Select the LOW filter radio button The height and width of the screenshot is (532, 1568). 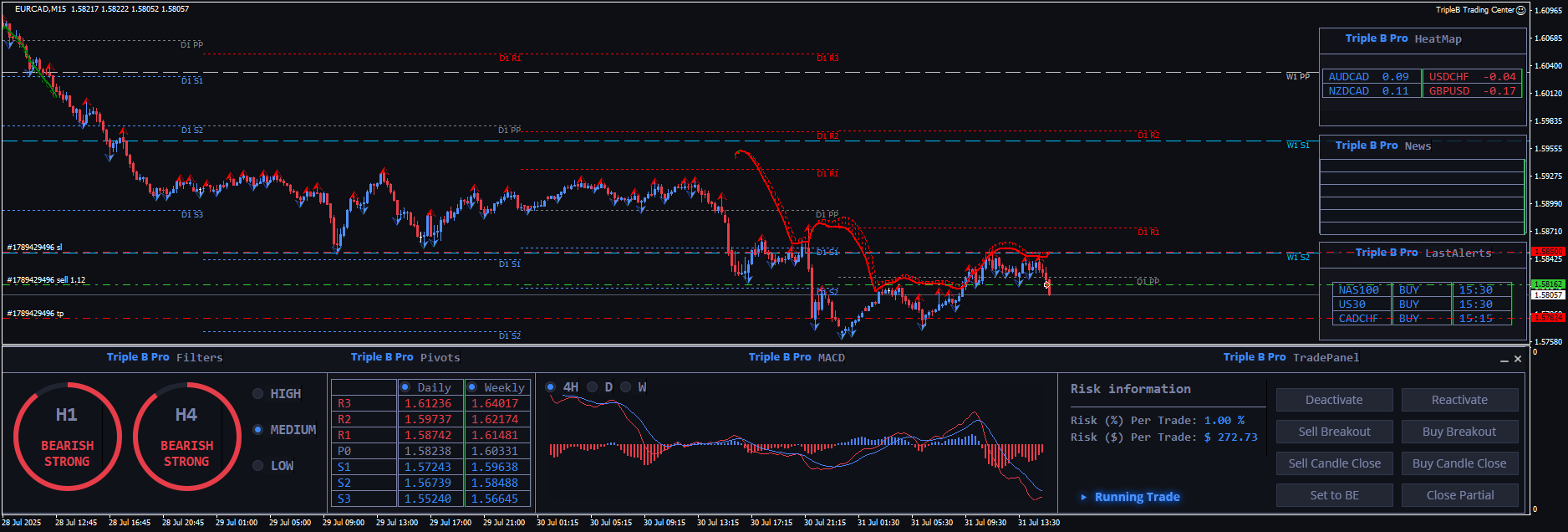pos(258,466)
